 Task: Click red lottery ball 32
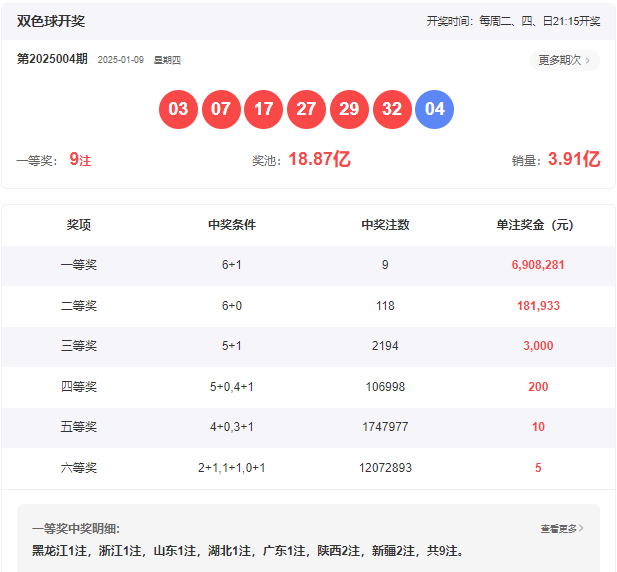pyautogui.click(x=392, y=109)
